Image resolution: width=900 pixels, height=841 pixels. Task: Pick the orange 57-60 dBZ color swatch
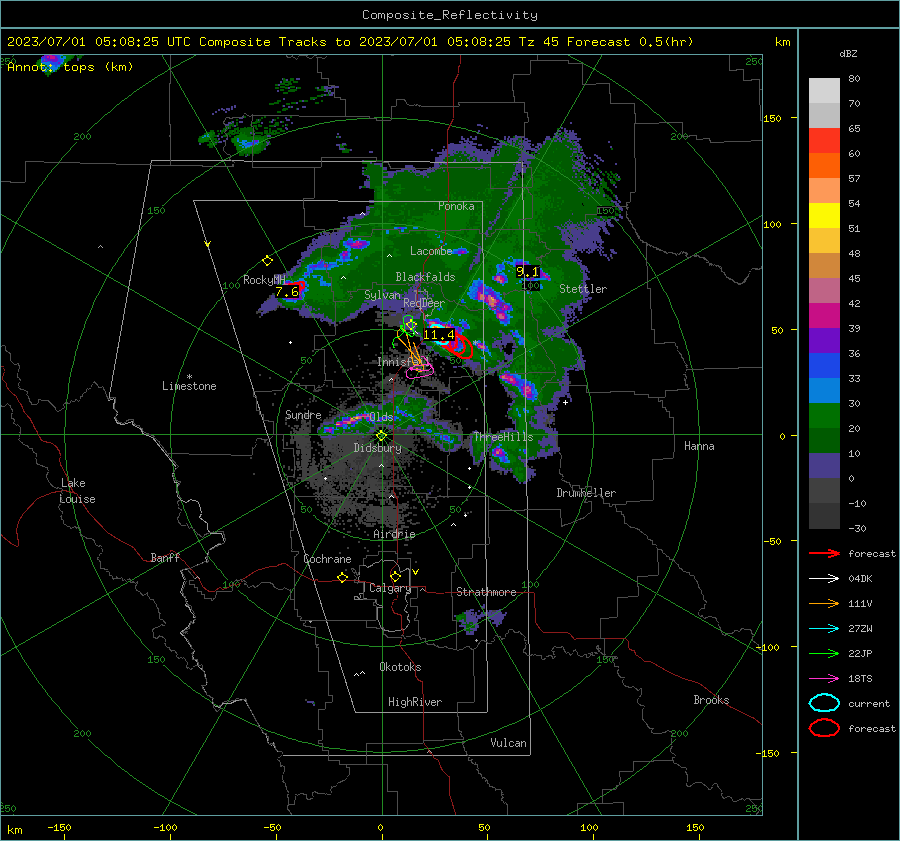click(824, 166)
